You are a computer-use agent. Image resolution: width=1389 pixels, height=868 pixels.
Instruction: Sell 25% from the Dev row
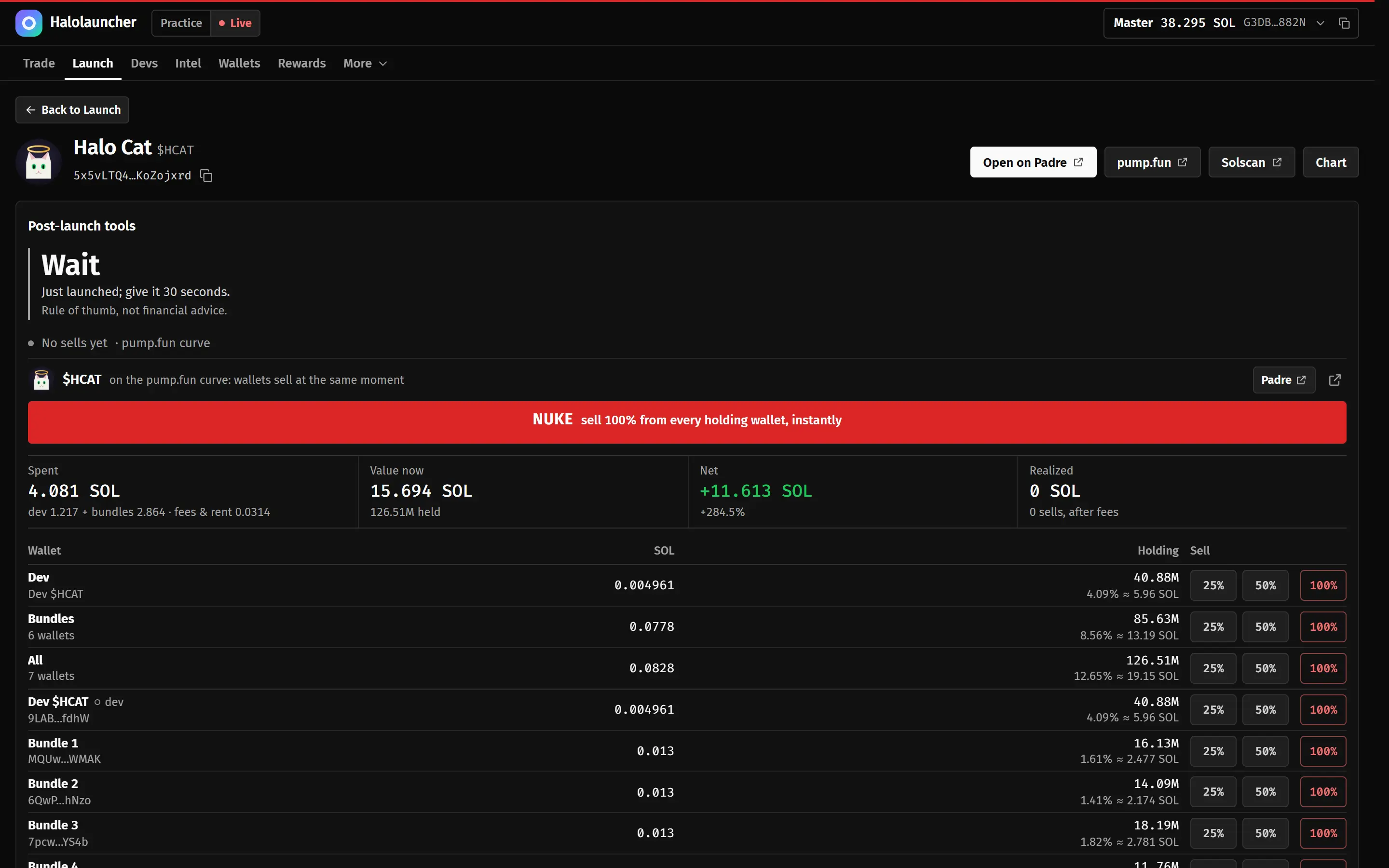pyautogui.click(x=1213, y=585)
